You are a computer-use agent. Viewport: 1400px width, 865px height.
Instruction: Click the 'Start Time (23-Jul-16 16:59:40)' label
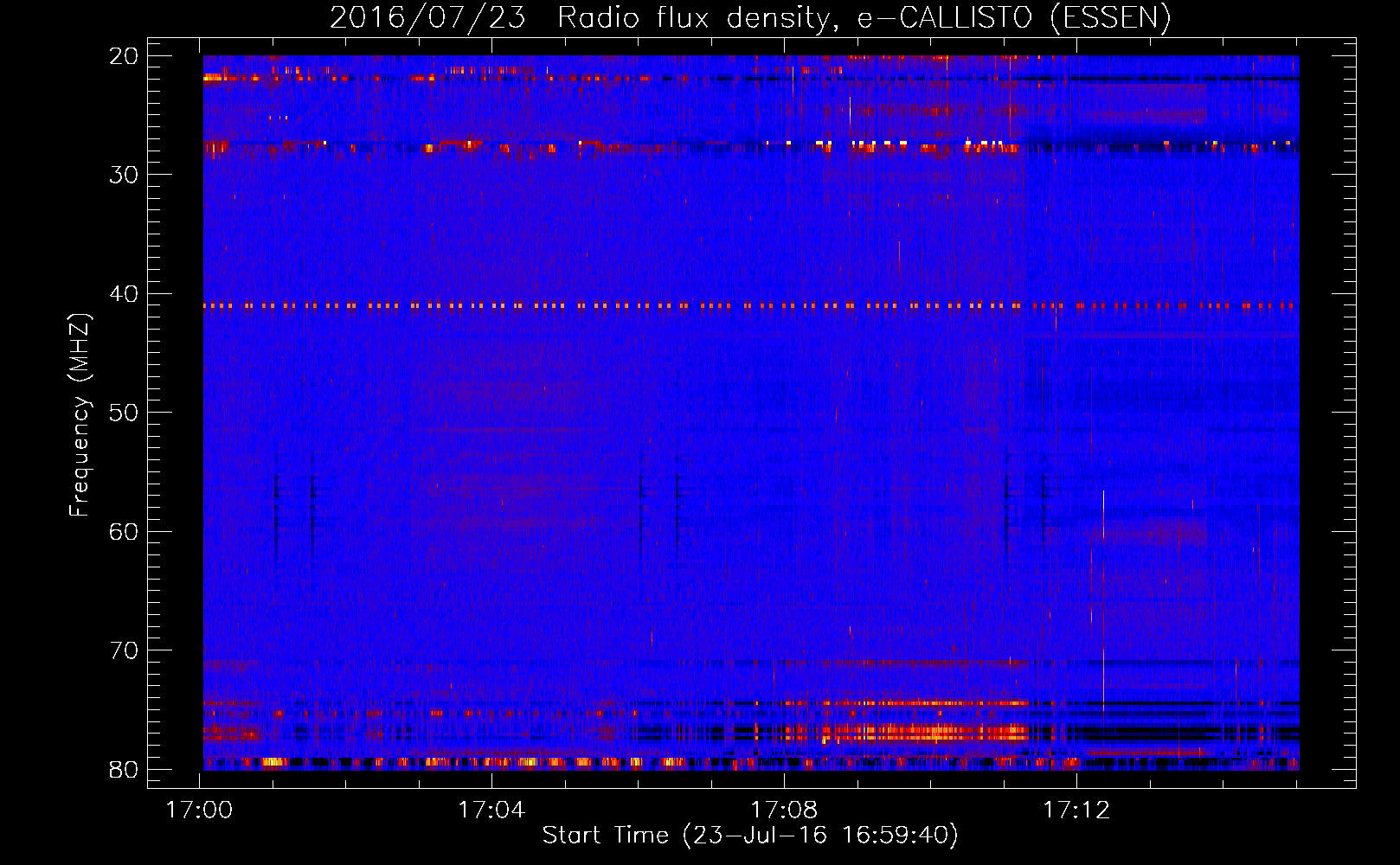pyautogui.click(x=750, y=836)
